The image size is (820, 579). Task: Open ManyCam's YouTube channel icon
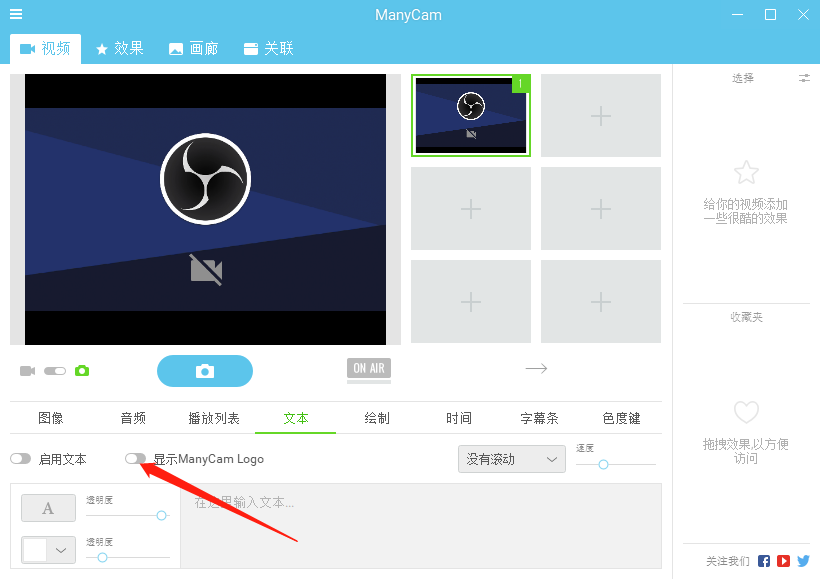pos(783,561)
